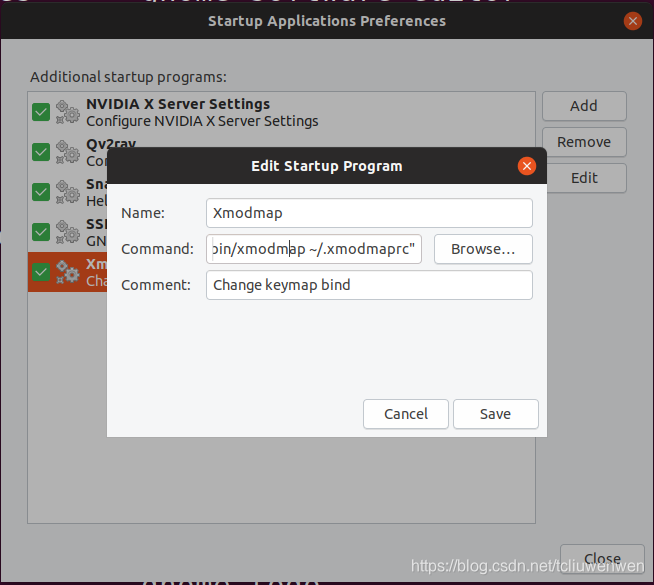Save the startup program changes

pyautogui.click(x=496, y=414)
